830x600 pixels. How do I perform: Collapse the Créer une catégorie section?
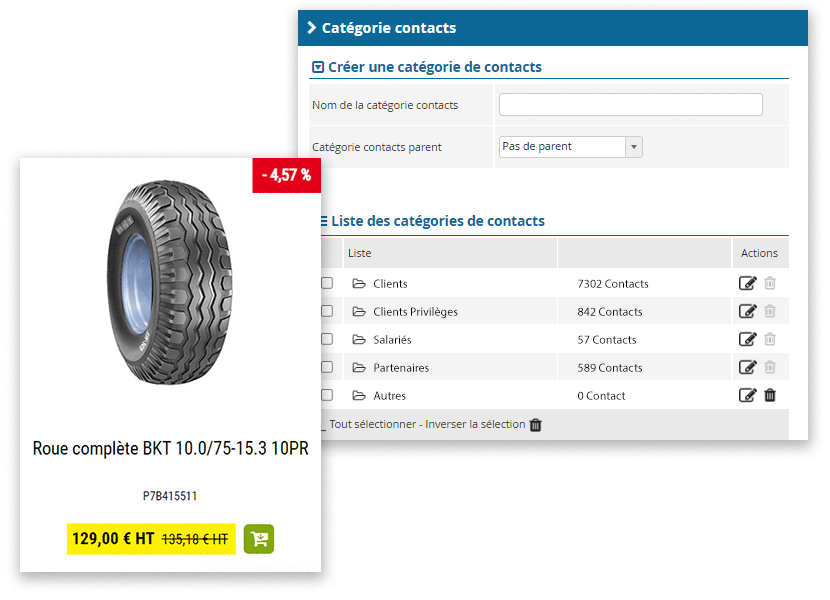pyautogui.click(x=318, y=67)
